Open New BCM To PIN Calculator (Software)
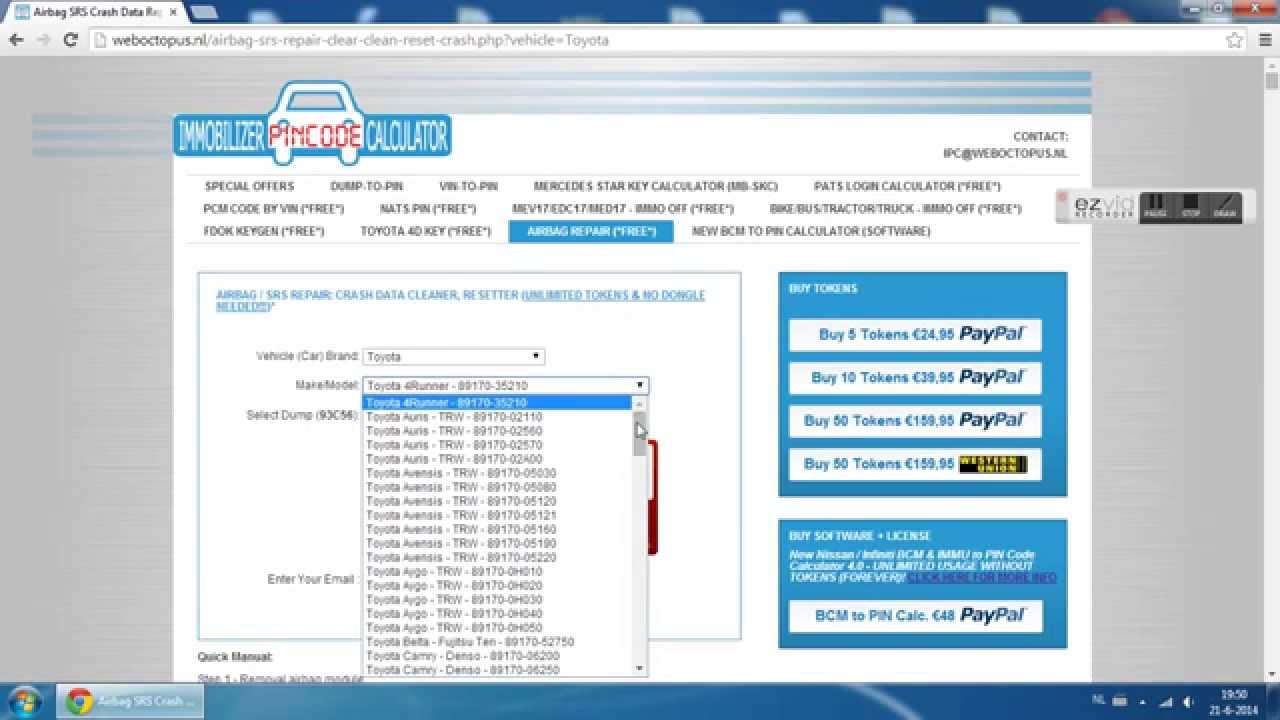This screenshot has height=720, width=1280. click(x=811, y=231)
